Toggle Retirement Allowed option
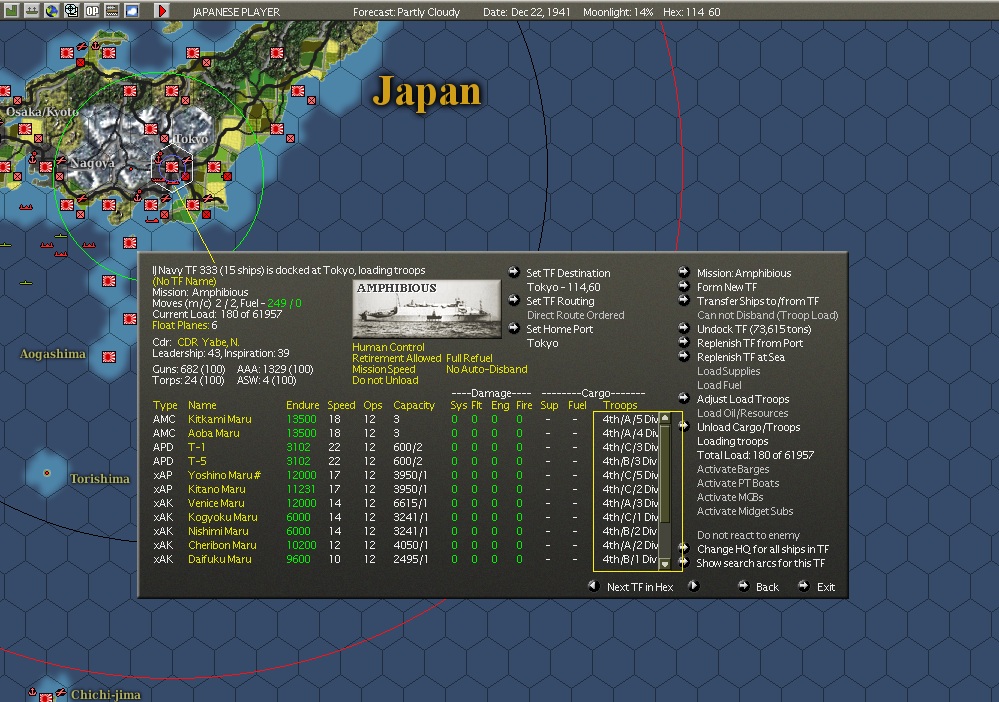 [x=396, y=358]
